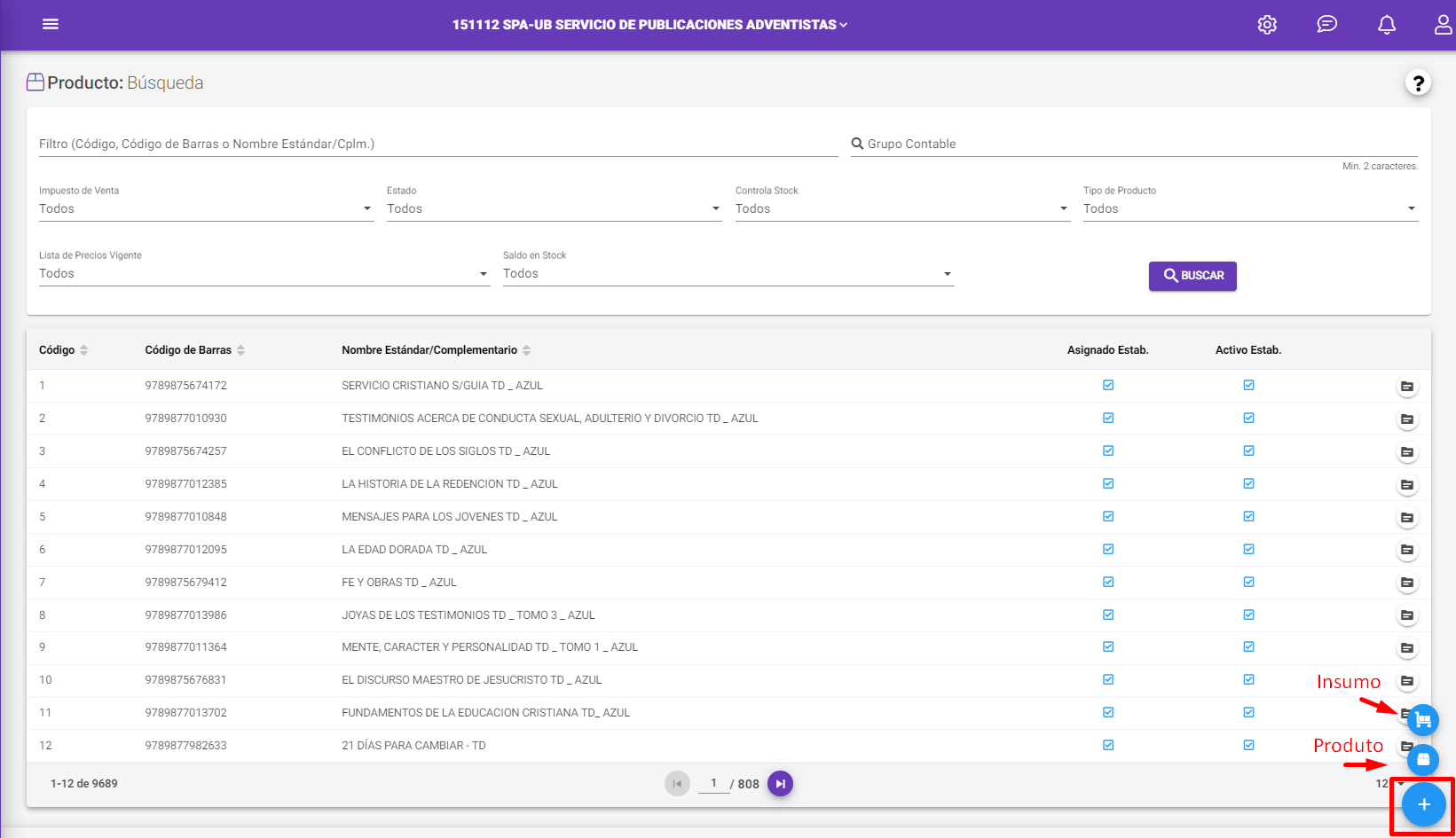Toggle Asignado Estab. for MENTE, CARACTER Y PERSONALIDAD
Screen dimensions: 1456x838
pyautogui.click(x=1108, y=646)
